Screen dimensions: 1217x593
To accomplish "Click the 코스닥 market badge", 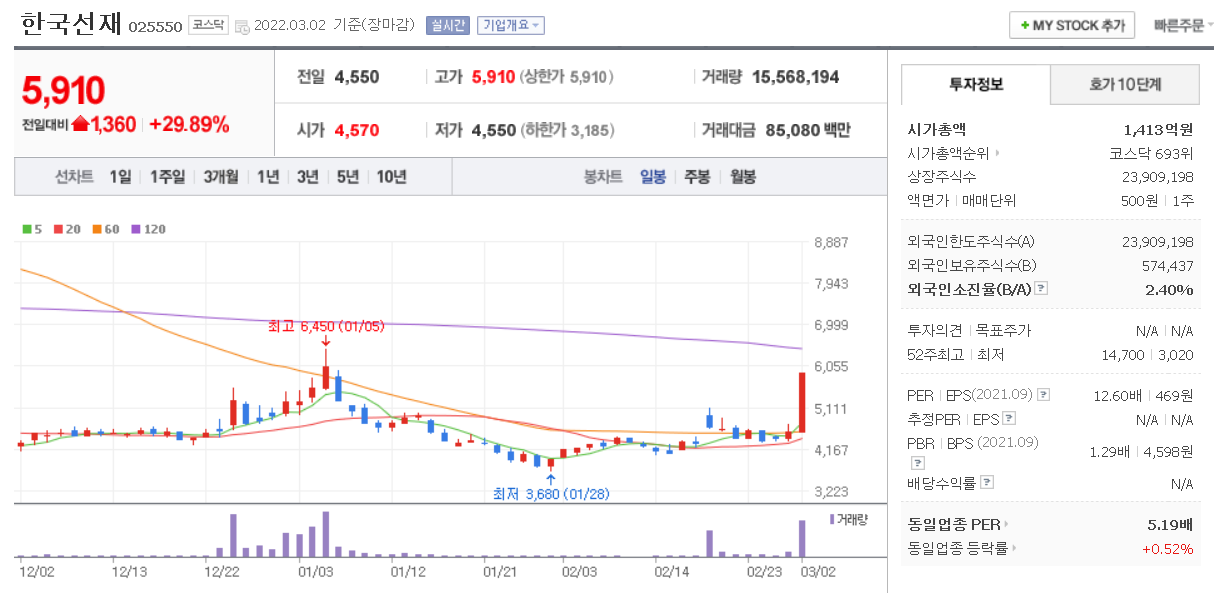I will pyautogui.click(x=208, y=26).
